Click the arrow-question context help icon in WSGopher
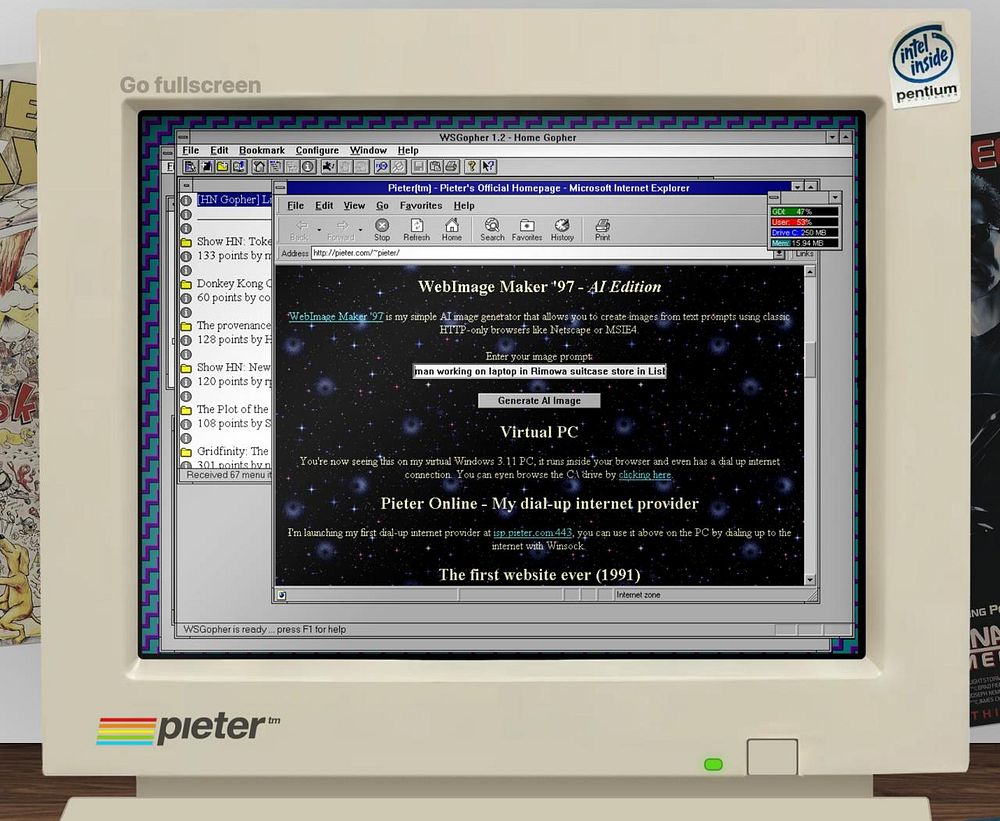The height and width of the screenshot is (821, 1000). click(488, 166)
